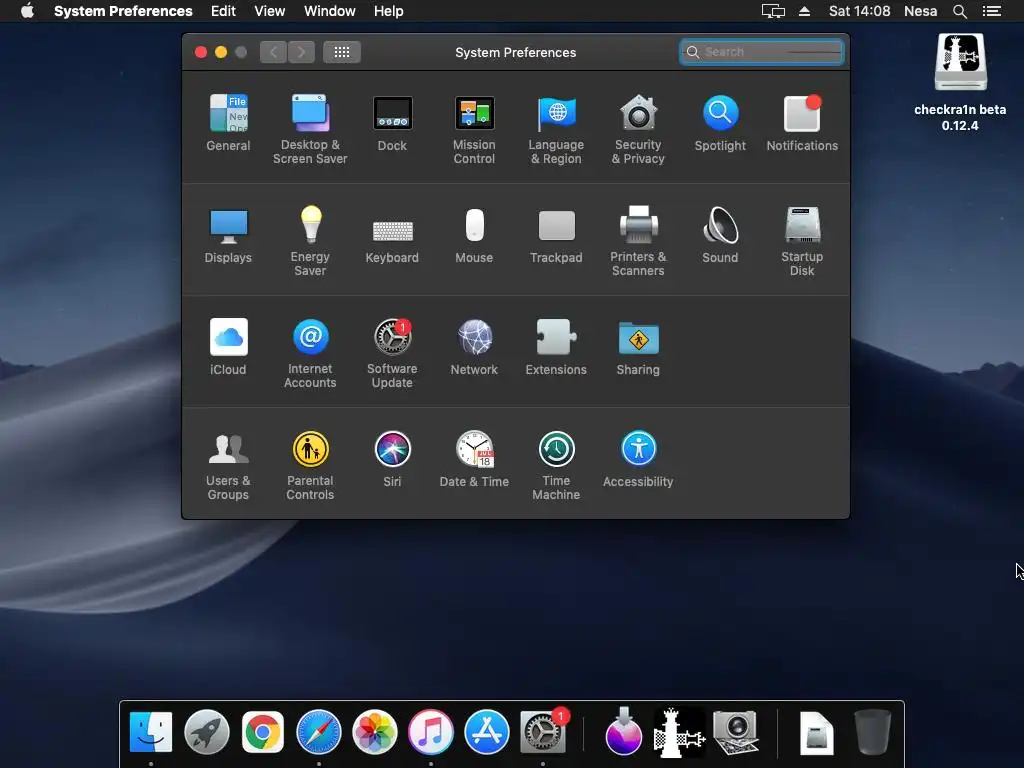
Task: Open the Startup Disk preference pane
Action: (x=802, y=242)
